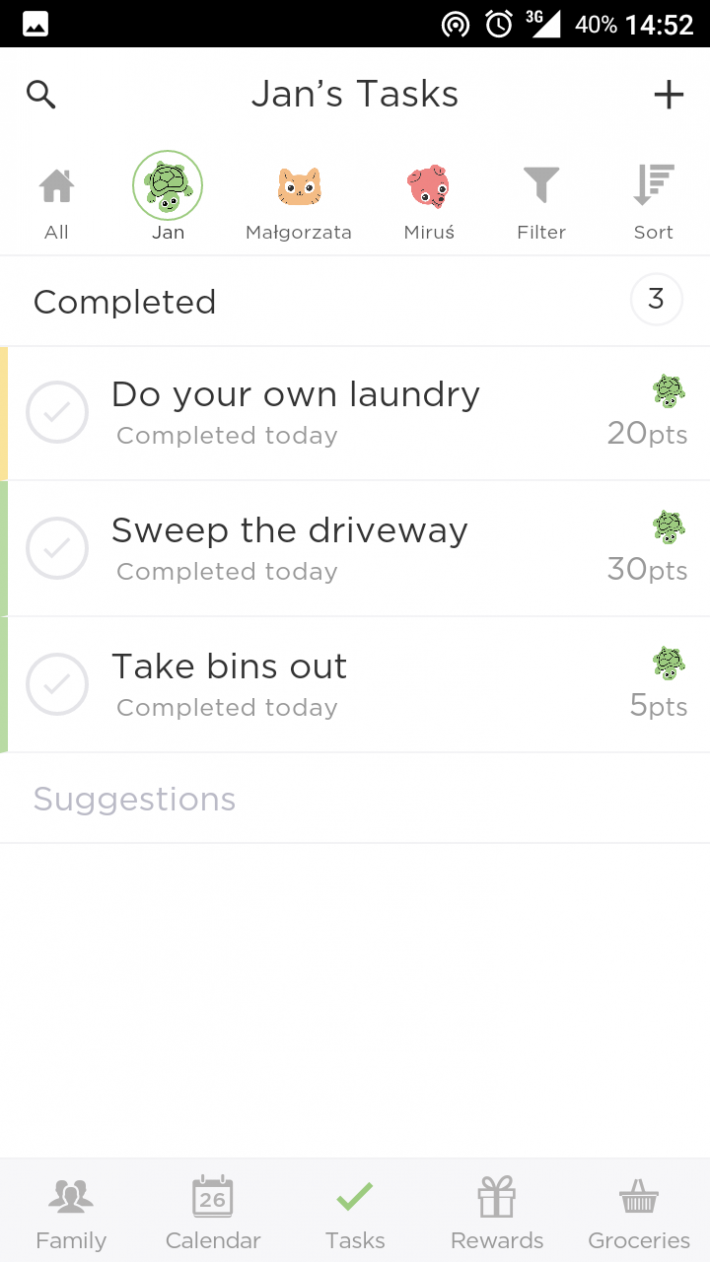Tap the completed count badge showing 3
Viewport: 710px width, 1262px height.
[657, 300]
